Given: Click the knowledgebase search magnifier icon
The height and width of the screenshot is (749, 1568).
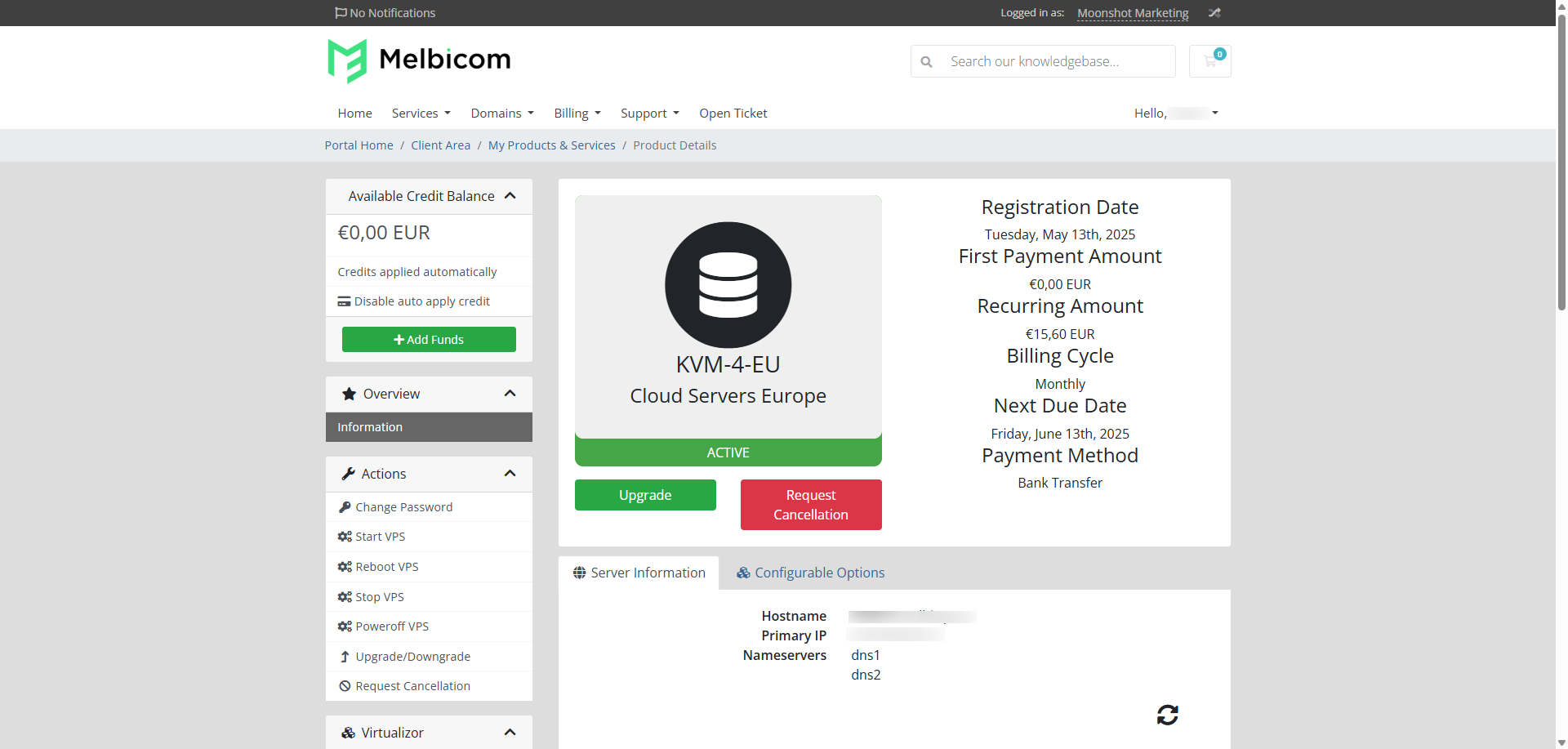Looking at the screenshot, I should 926,62.
